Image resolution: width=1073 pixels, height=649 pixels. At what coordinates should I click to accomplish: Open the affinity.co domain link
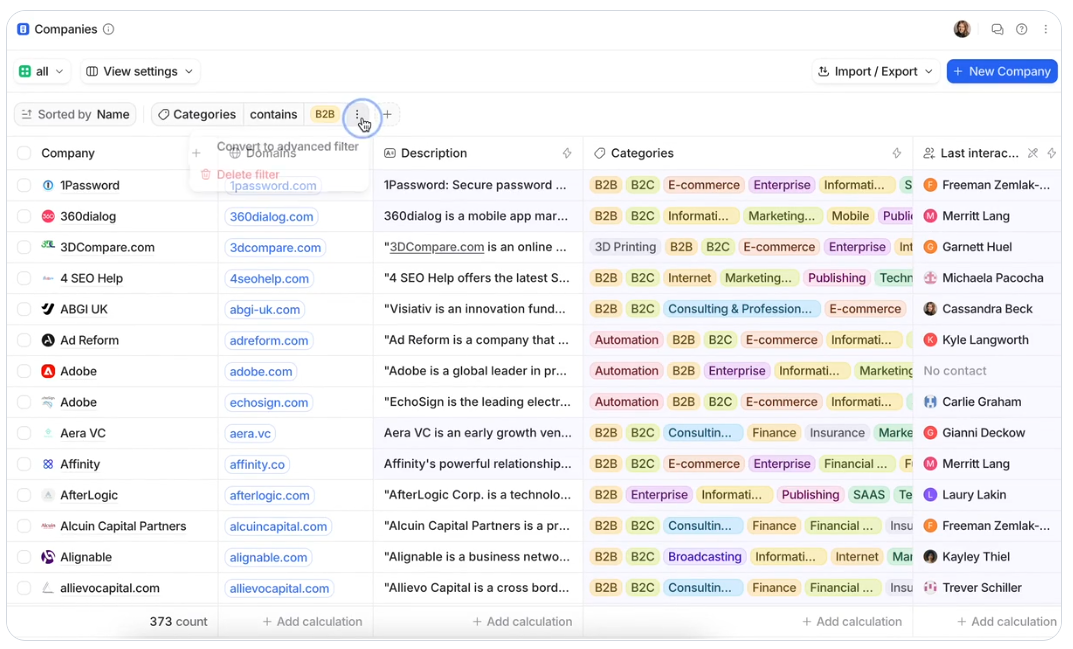click(x=257, y=464)
